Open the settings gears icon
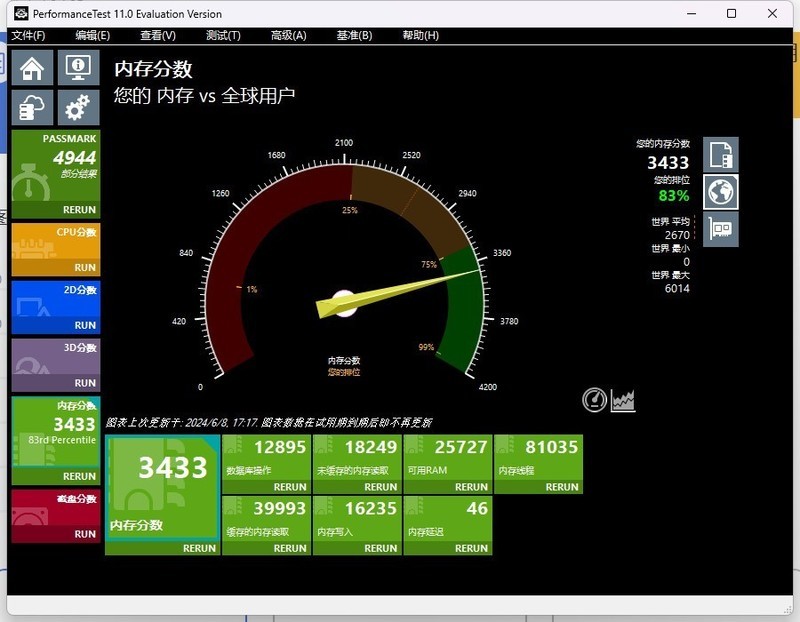Image resolution: width=800 pixels, height=622 pixels. (77, 106)
